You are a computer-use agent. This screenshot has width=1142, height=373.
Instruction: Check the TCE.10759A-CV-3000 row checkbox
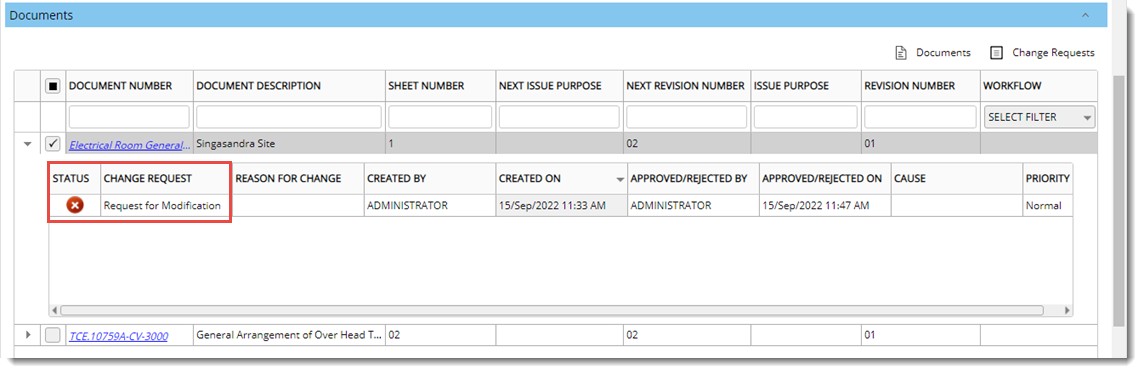tap(53, 335)
